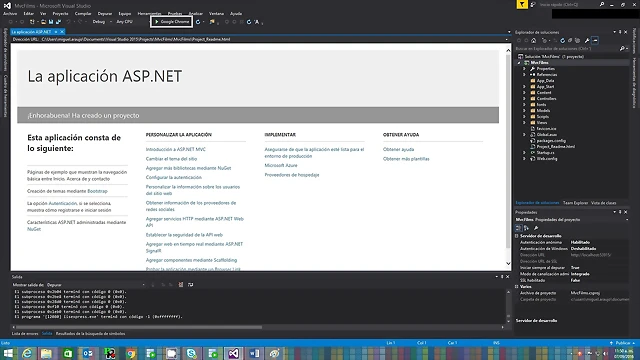Click the Save file toolbar icon
640x360 pixels.
click(x=51, y=22)
